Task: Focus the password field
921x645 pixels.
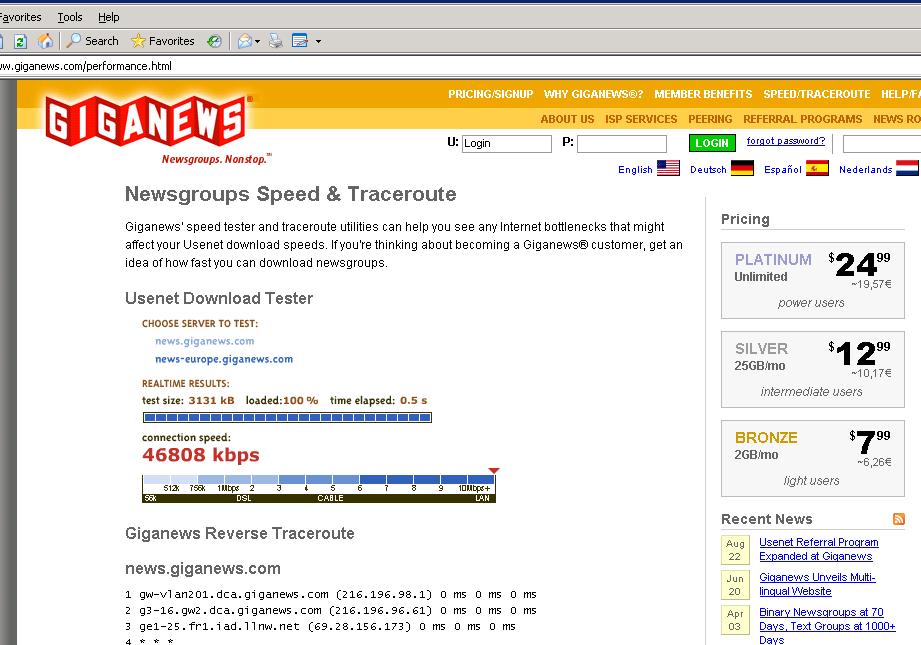Action: click(x=622, y=143)
